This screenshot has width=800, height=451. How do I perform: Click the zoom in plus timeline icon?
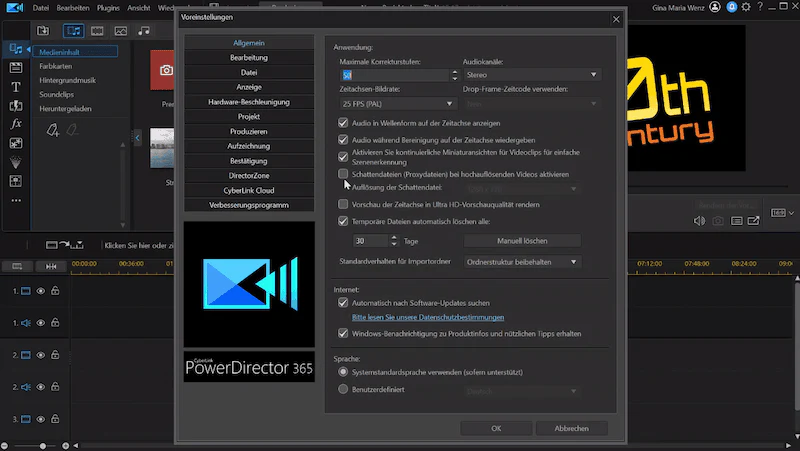(65, 446)
